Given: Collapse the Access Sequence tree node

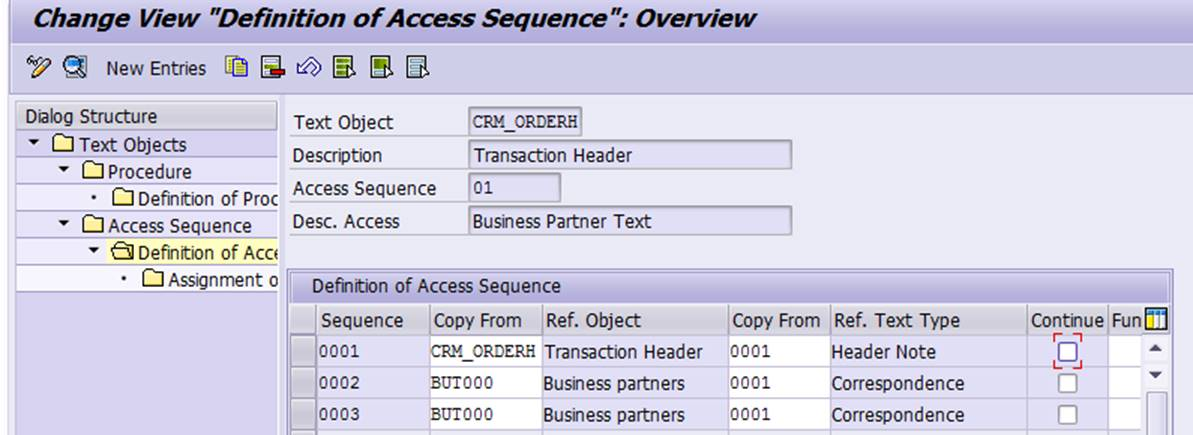Looking at the screenshot, I should point(65,224).
